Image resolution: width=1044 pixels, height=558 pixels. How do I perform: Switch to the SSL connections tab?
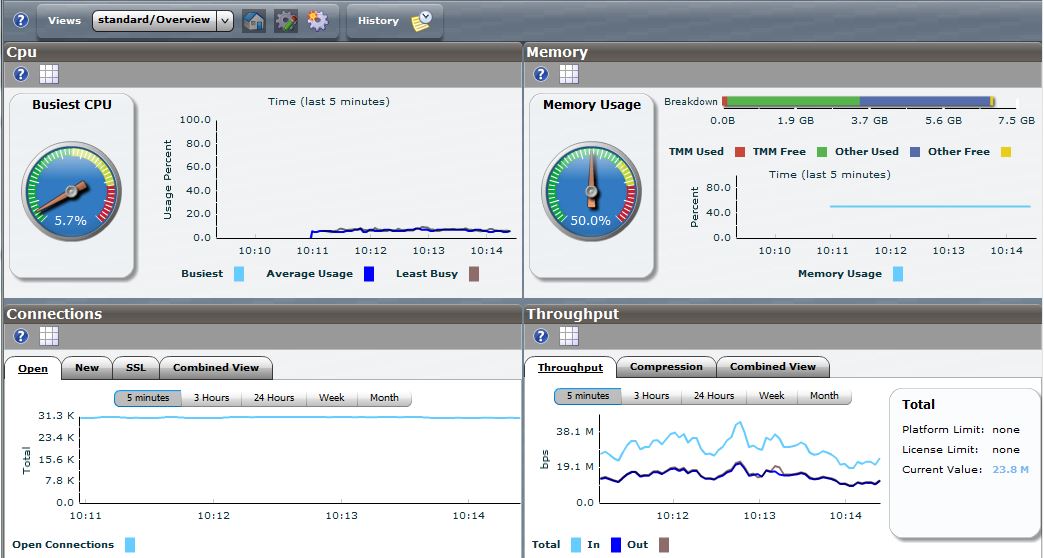pos(135,368)
